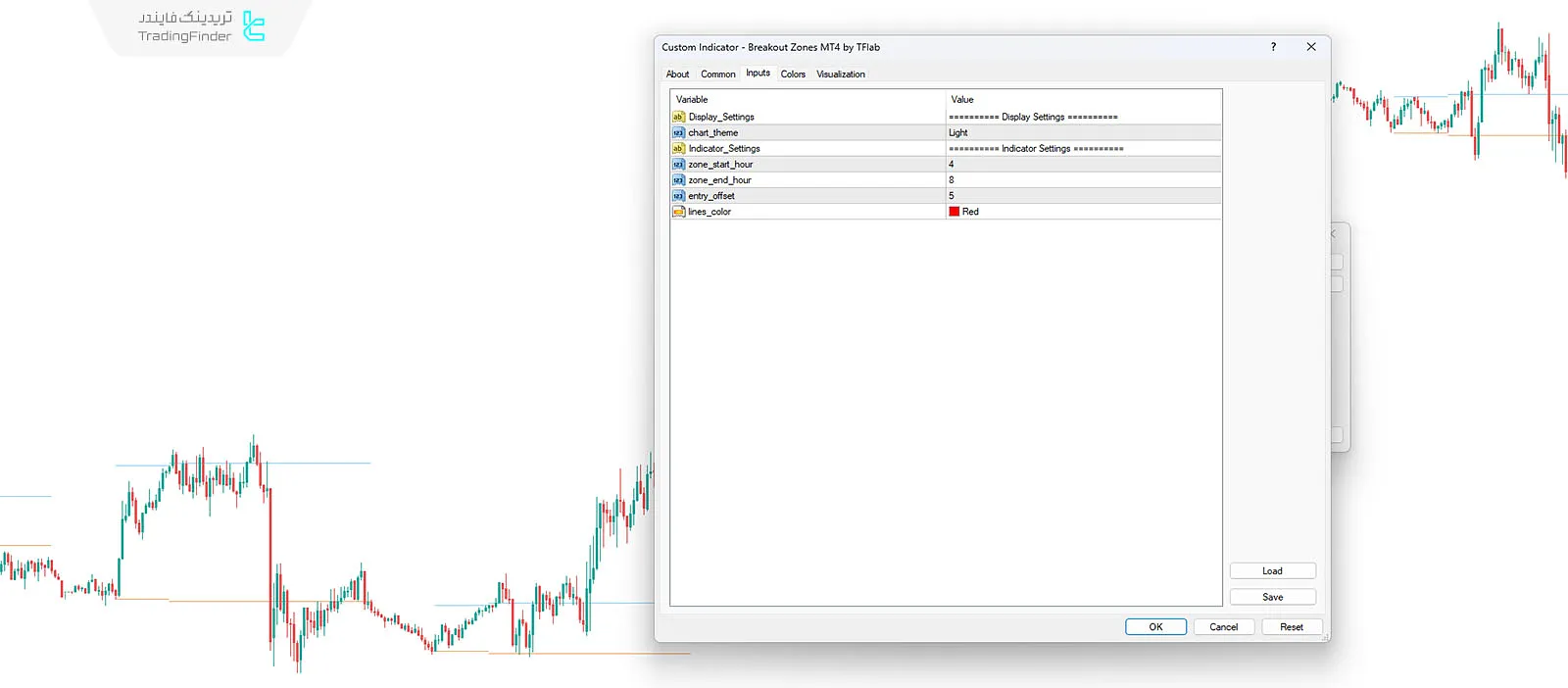Select the chart_theme value Light
This screenshot has height=688, width=1568.
(x=958, y=132)
